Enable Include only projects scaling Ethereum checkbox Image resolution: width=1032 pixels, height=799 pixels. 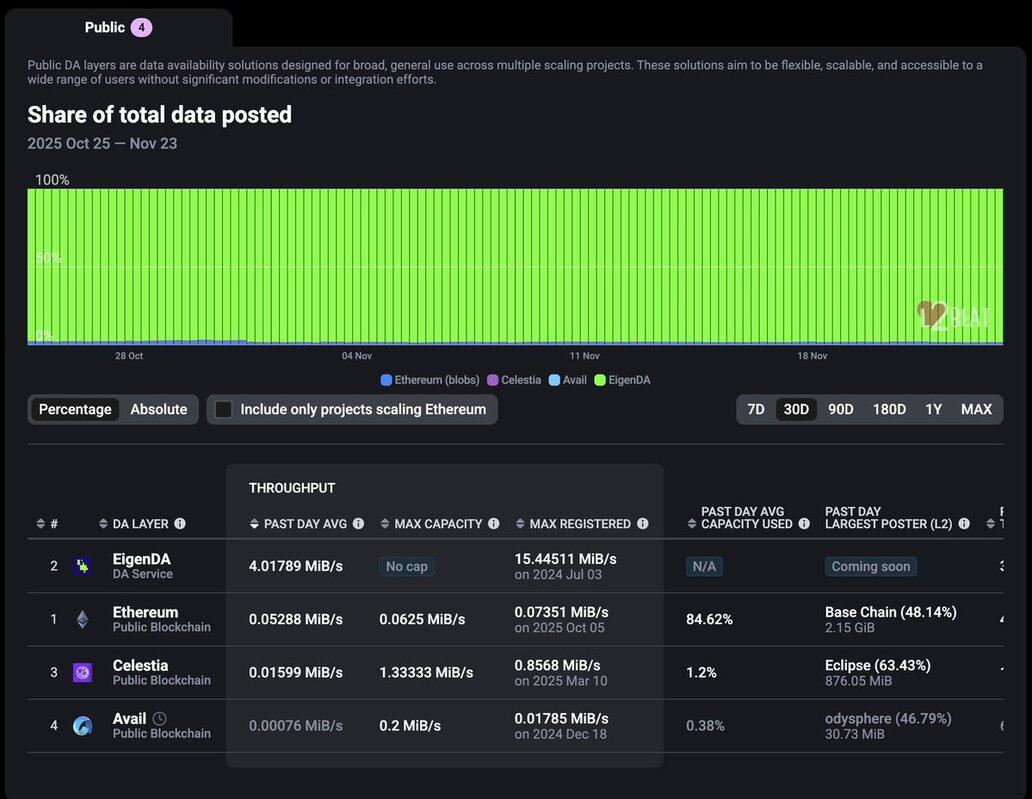click(224, 409)
